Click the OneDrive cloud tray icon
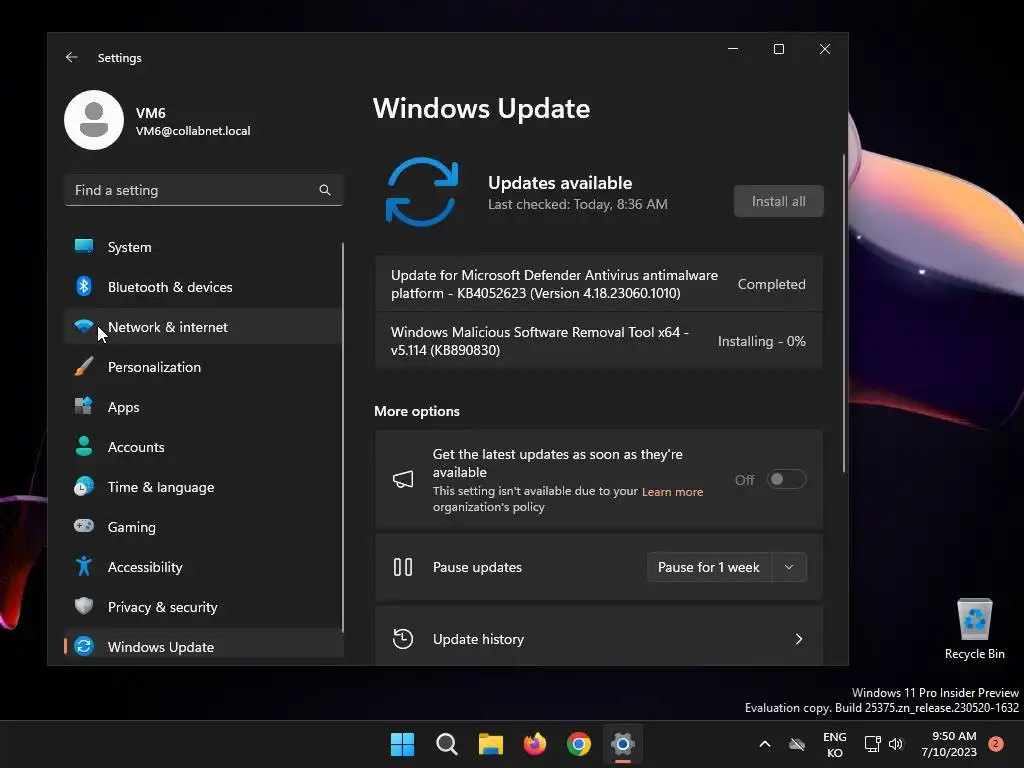This screenshot has height=768, width=1024. pyautogui.click(x=797, y=744)
